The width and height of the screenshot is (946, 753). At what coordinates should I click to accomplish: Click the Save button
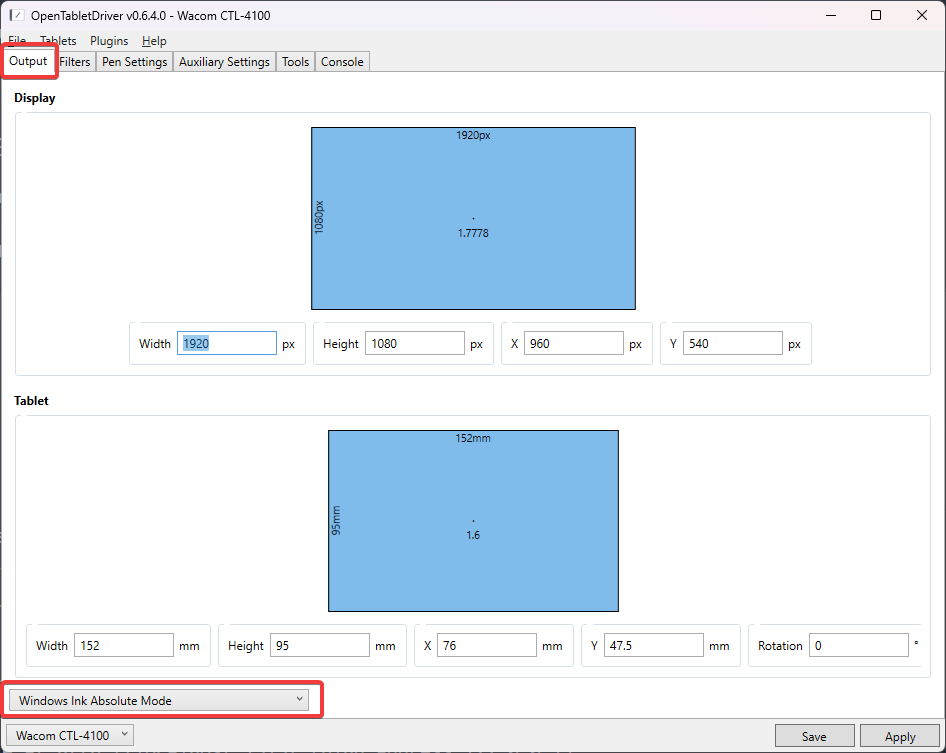tap(814, 737)
